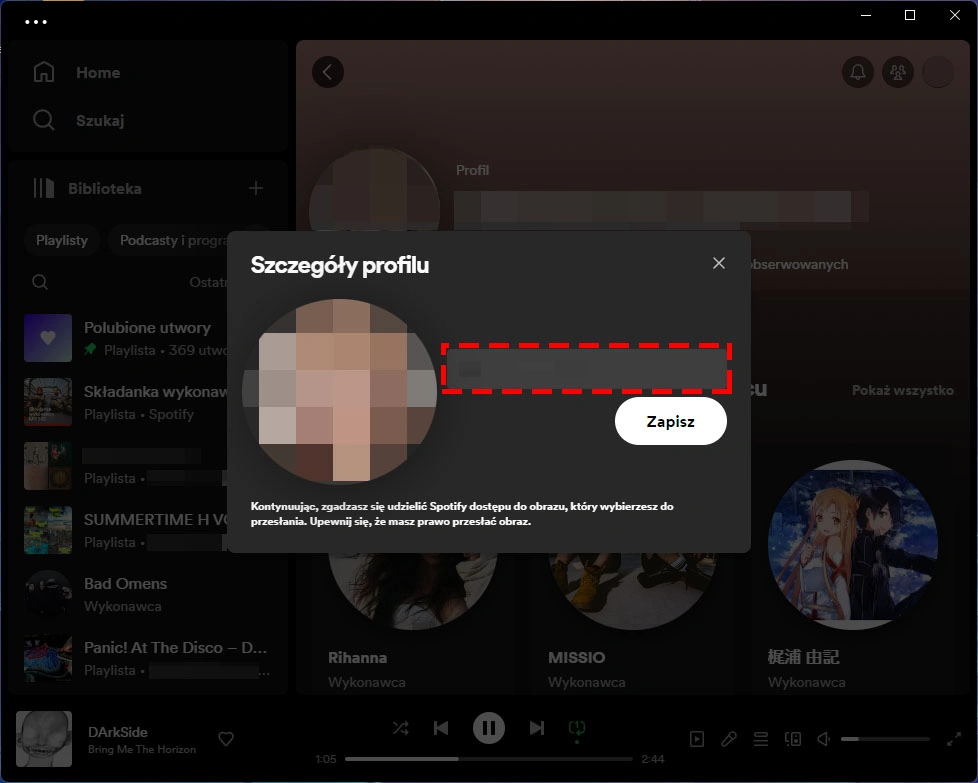The width and height of the screenshot is (978, 783).
Task: Open the friends activity icon
Action: pyautogui.click(x=898, y=72)
